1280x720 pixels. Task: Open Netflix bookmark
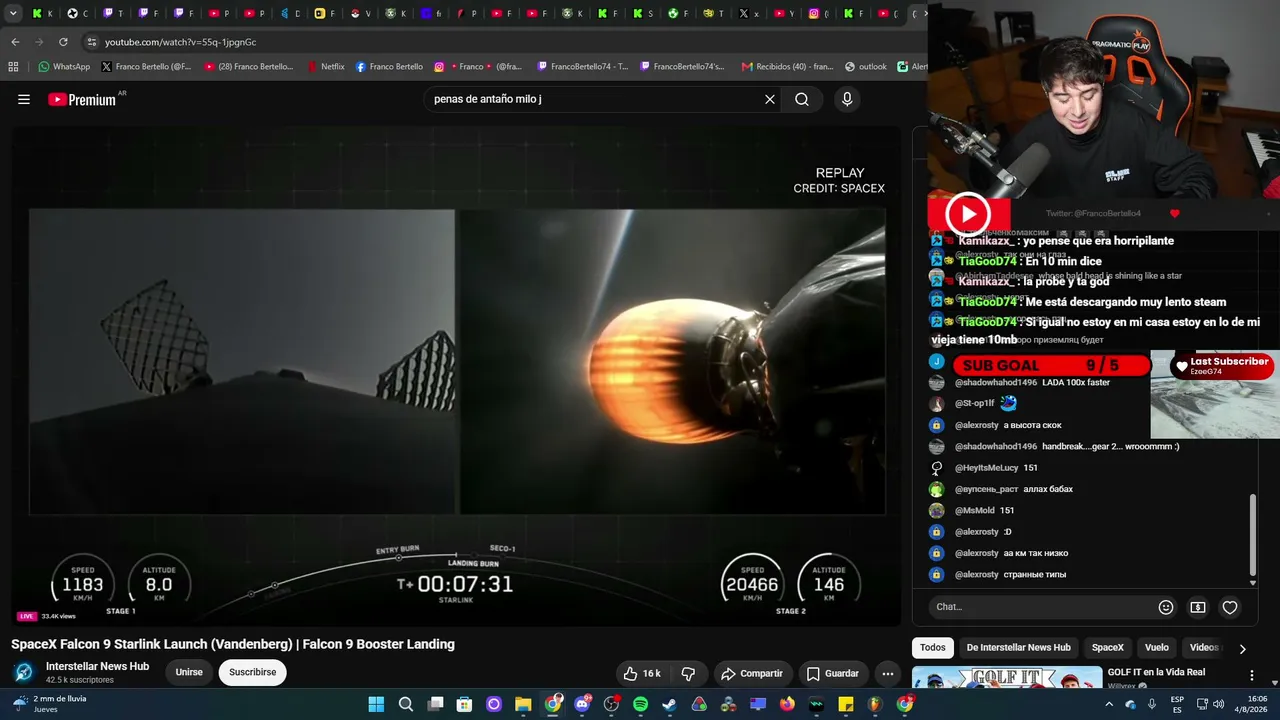(x=325, y=67)
